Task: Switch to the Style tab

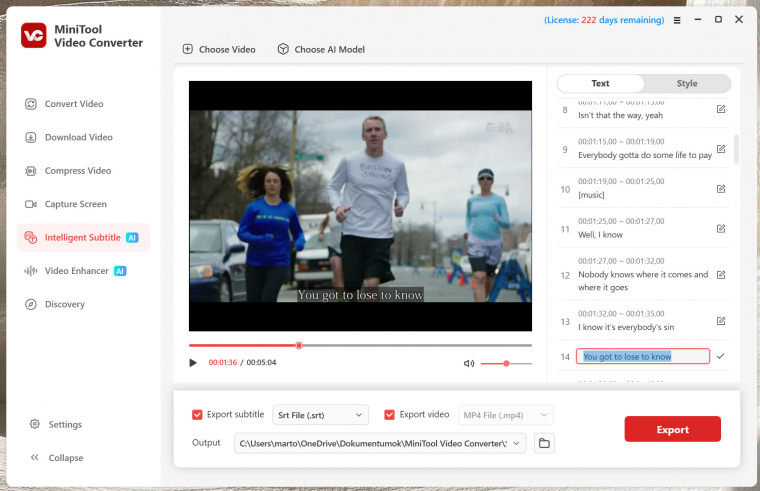Action: pos(687,83)
